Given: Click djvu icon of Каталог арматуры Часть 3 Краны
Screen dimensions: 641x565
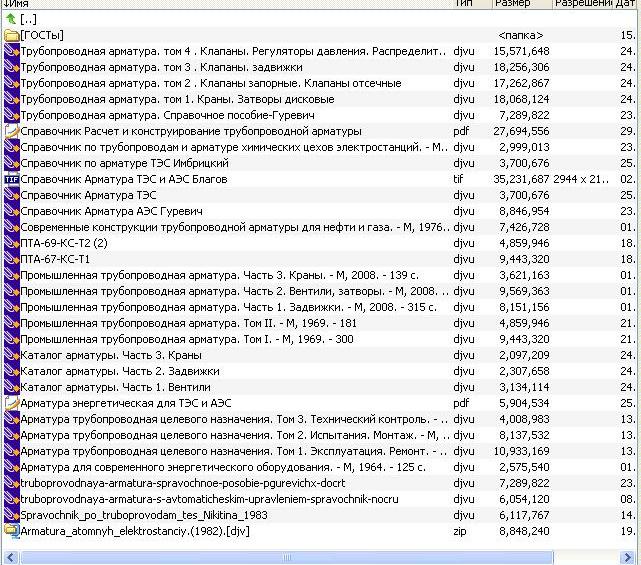Looking at the screenshot, I should click(12, 355).
